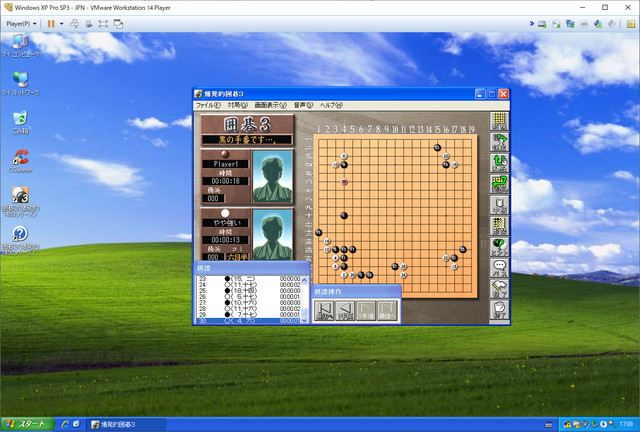This screenshot has height=432, width=640.
Task: Jump to first move in 棋譜操作 panel
Action: coord(324,311)
